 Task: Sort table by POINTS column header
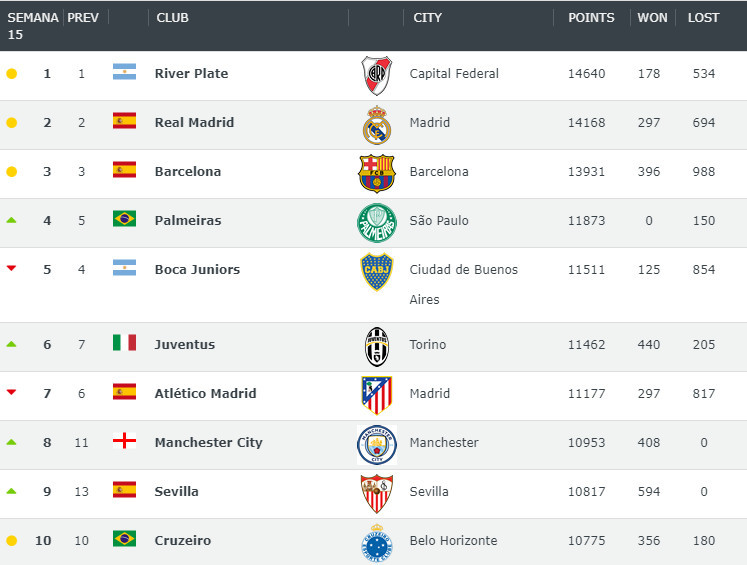pos(591,18)
